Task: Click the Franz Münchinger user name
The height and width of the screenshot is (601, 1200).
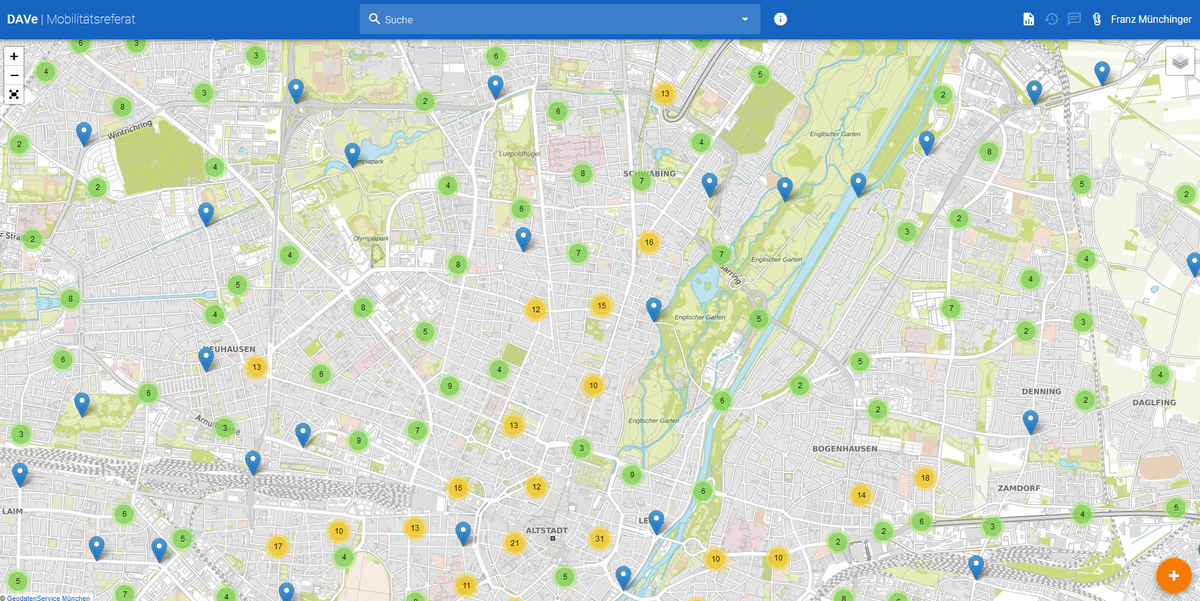Action: 1150,19
